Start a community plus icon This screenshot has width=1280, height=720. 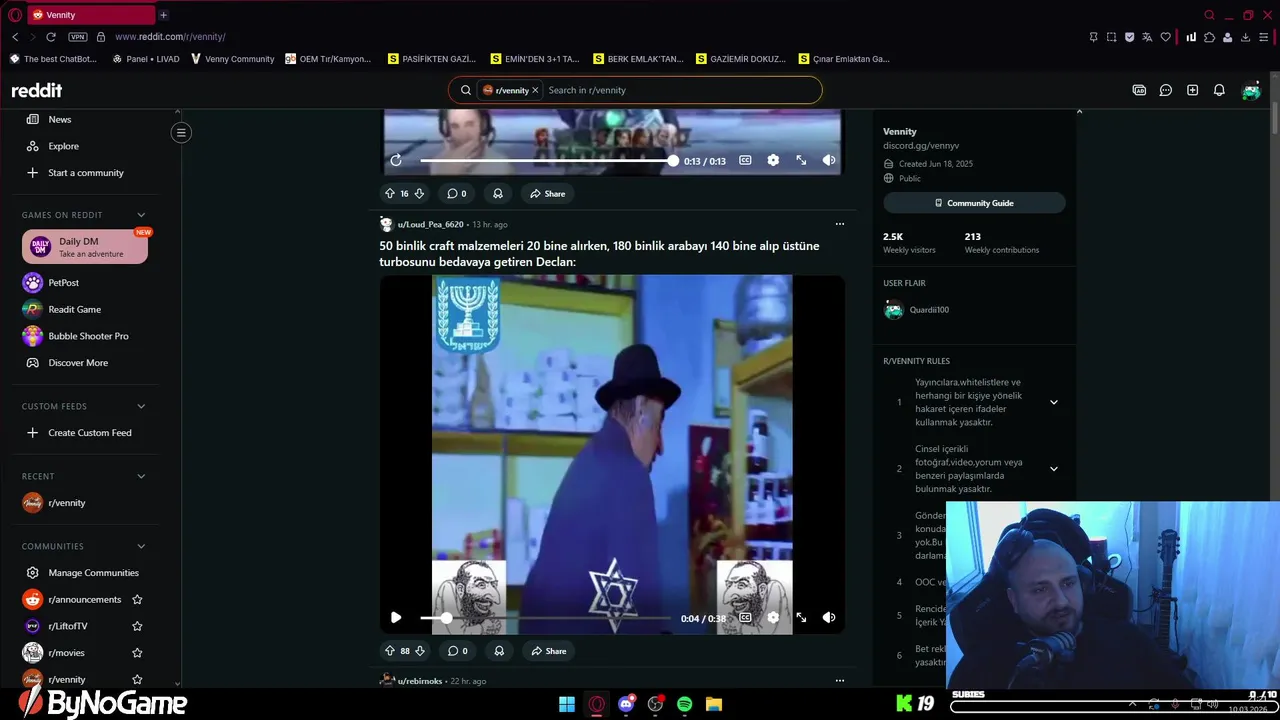point(33,173)
